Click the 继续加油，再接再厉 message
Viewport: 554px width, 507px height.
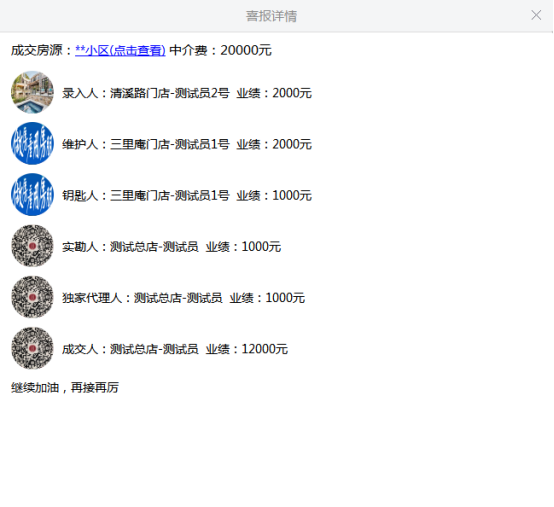coord(65,388)
